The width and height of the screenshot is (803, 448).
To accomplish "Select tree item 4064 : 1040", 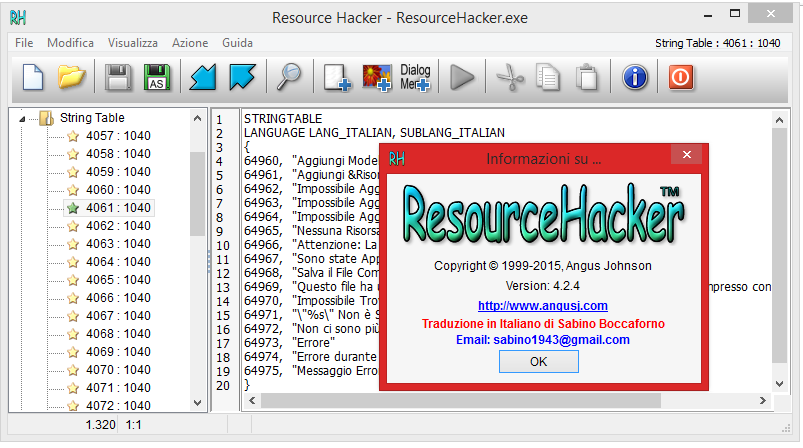I will click(118, 262).
